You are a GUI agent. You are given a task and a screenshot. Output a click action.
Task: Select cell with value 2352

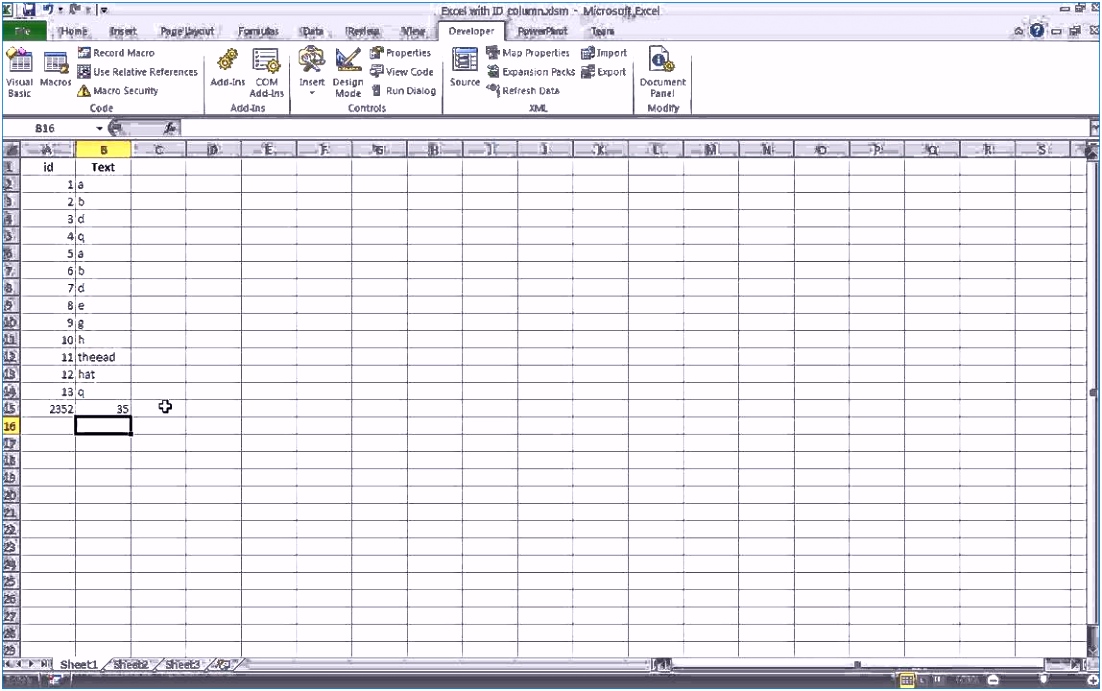coord(48,409)
